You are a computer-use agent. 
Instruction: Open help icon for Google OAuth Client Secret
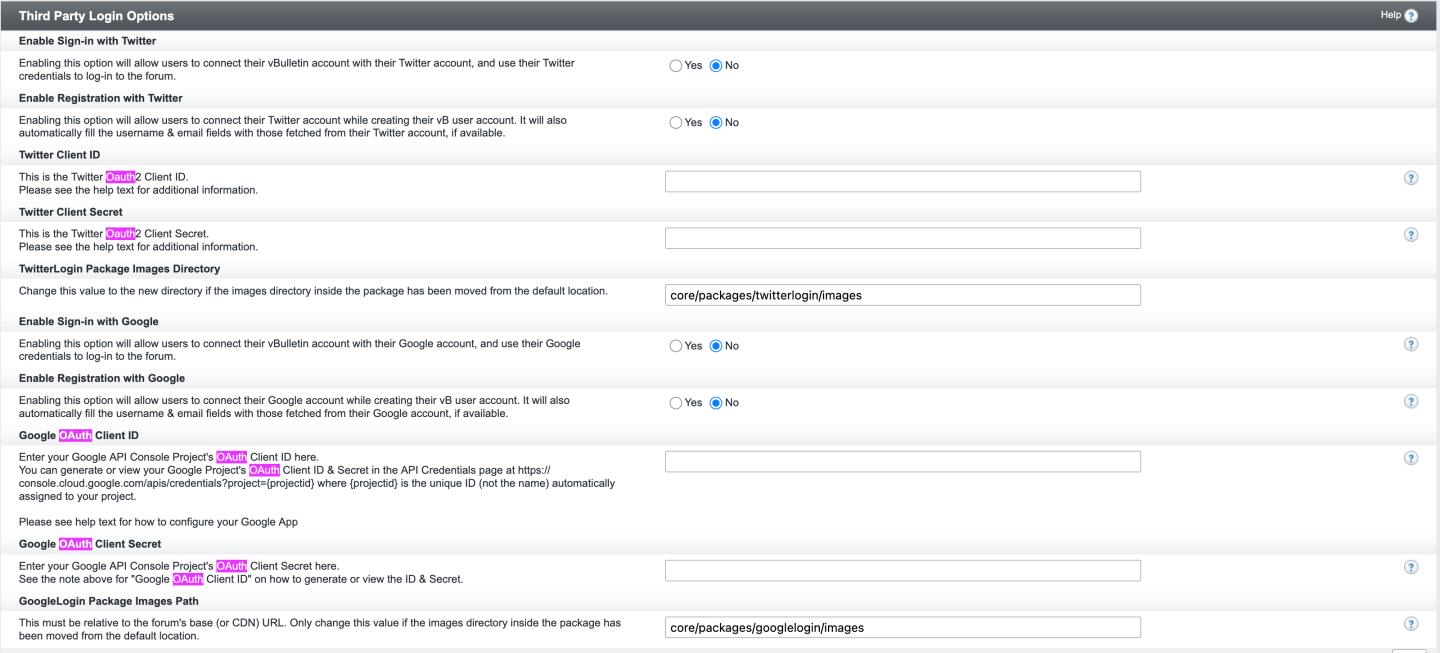click(x=1411, y=567)
